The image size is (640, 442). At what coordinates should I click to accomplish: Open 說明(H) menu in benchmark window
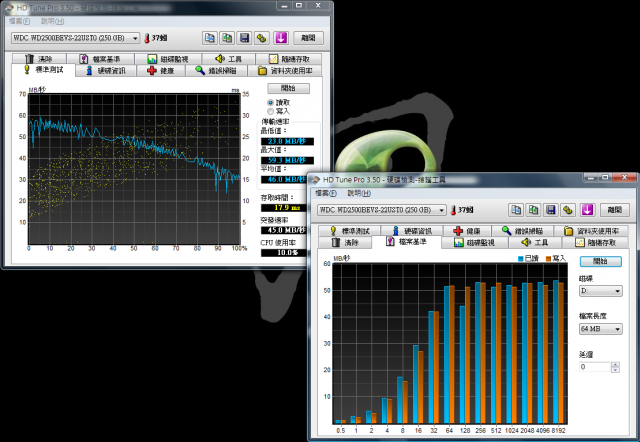[x=52, y=21]
